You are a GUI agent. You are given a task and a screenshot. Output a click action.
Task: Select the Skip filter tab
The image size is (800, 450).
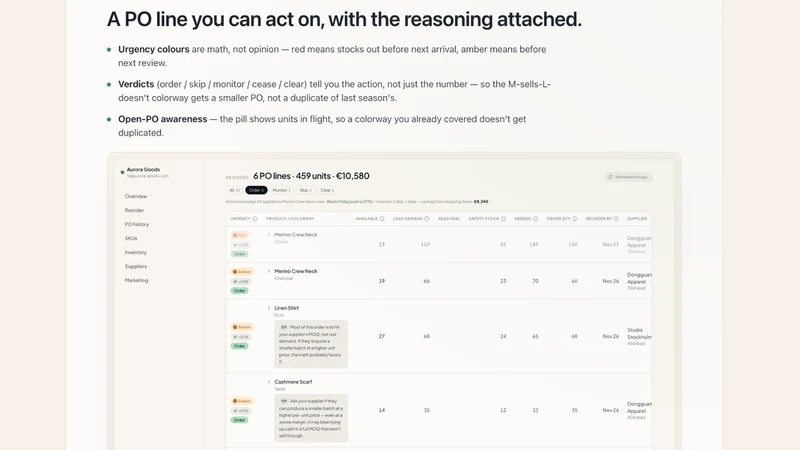coord(306,190)
